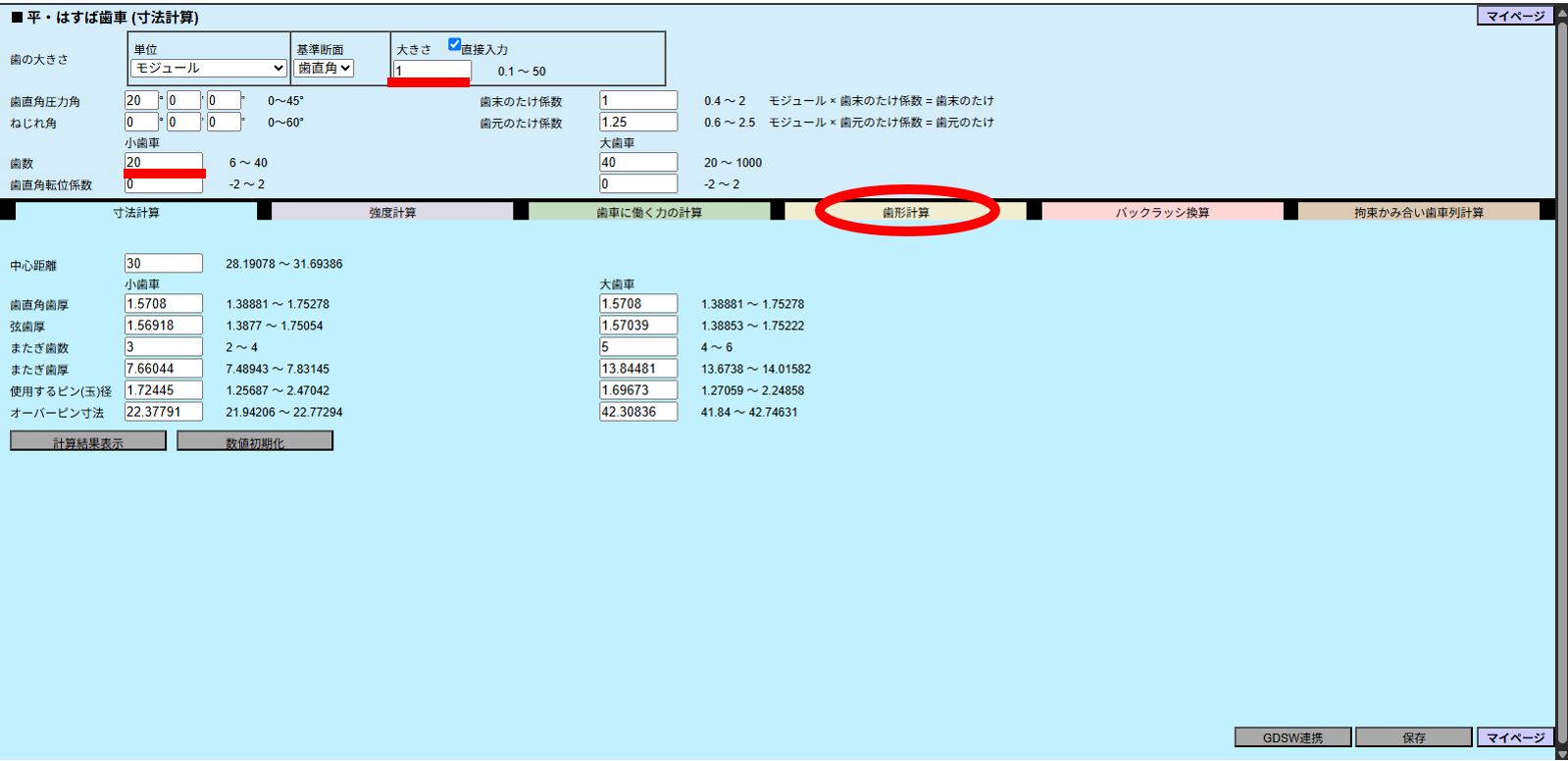Click the 大きさ module input field
Viewport: 1568px width, 761px height.
(431, 70)
